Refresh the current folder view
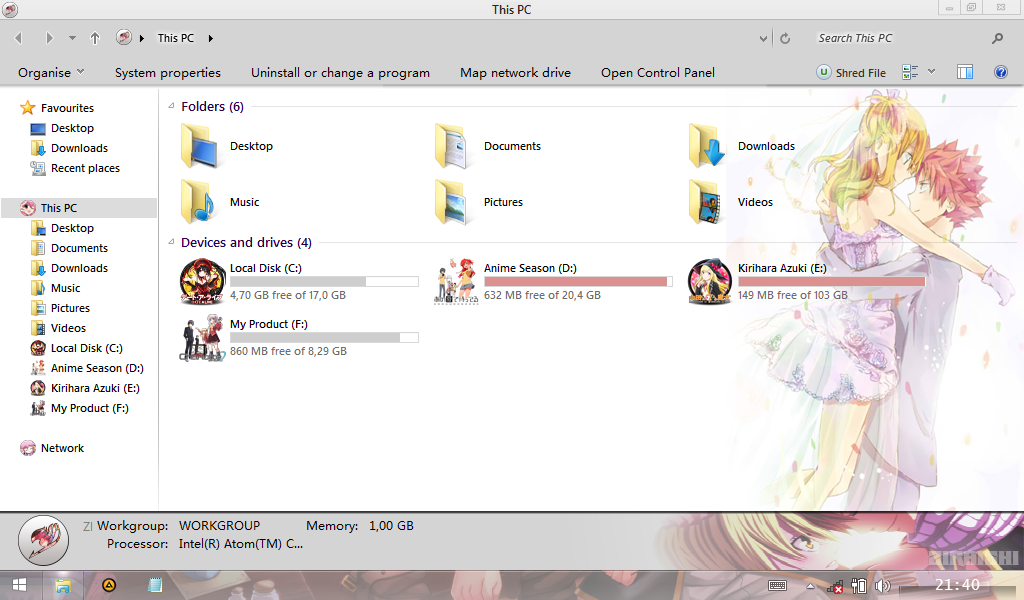 785,39
